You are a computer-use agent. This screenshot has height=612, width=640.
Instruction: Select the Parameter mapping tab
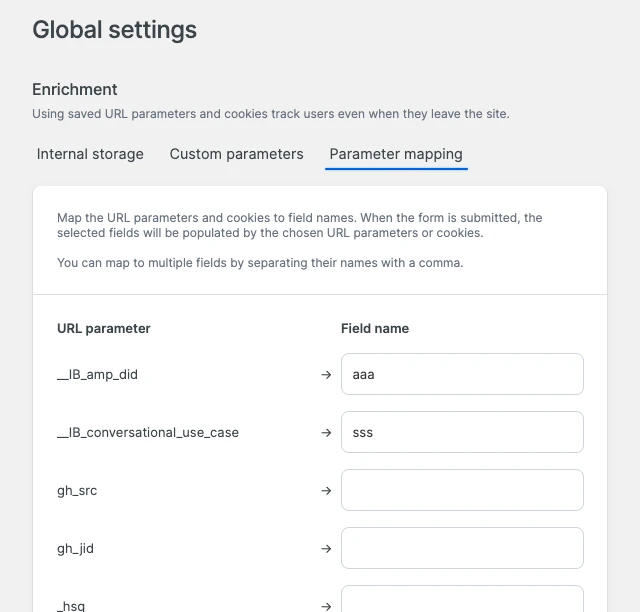396,154
